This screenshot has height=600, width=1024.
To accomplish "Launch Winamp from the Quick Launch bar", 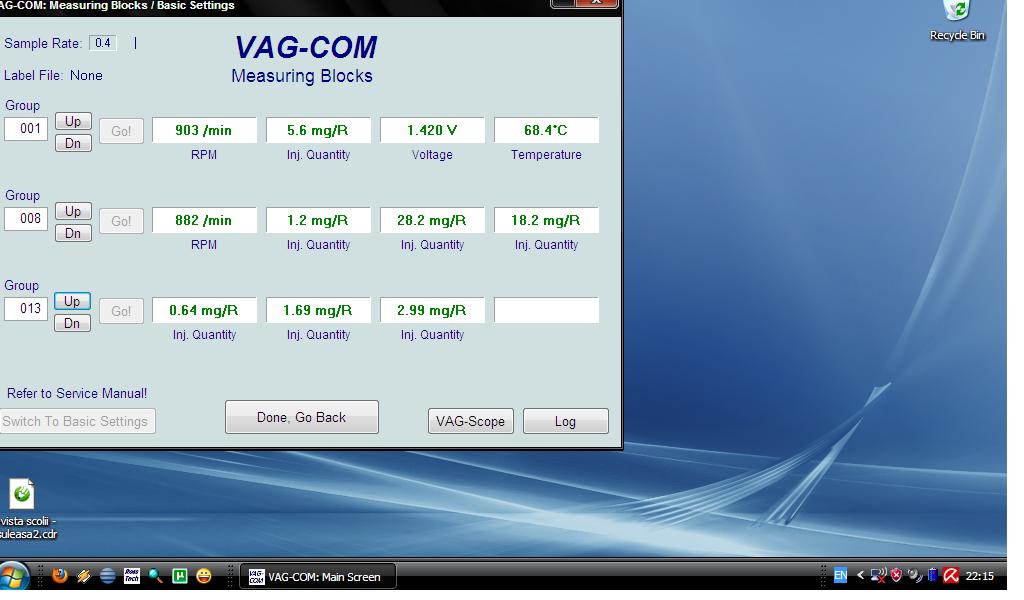I will pos(84,576).
